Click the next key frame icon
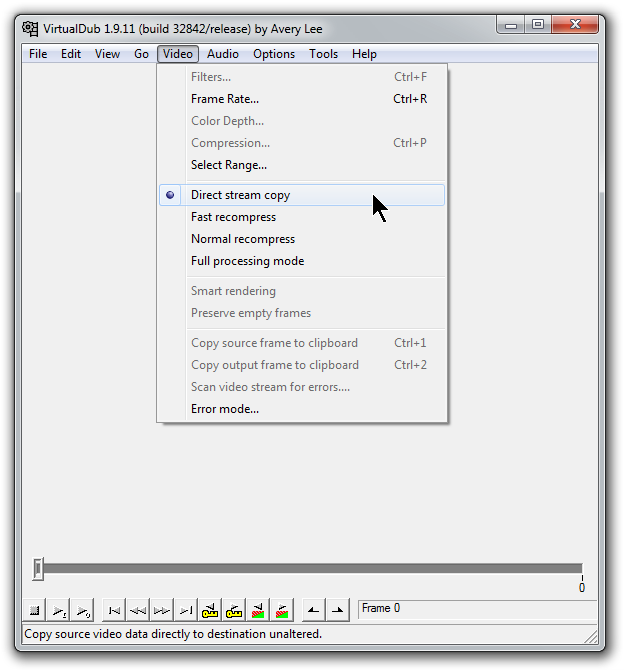The image size is (624, 670). point(234,609)
